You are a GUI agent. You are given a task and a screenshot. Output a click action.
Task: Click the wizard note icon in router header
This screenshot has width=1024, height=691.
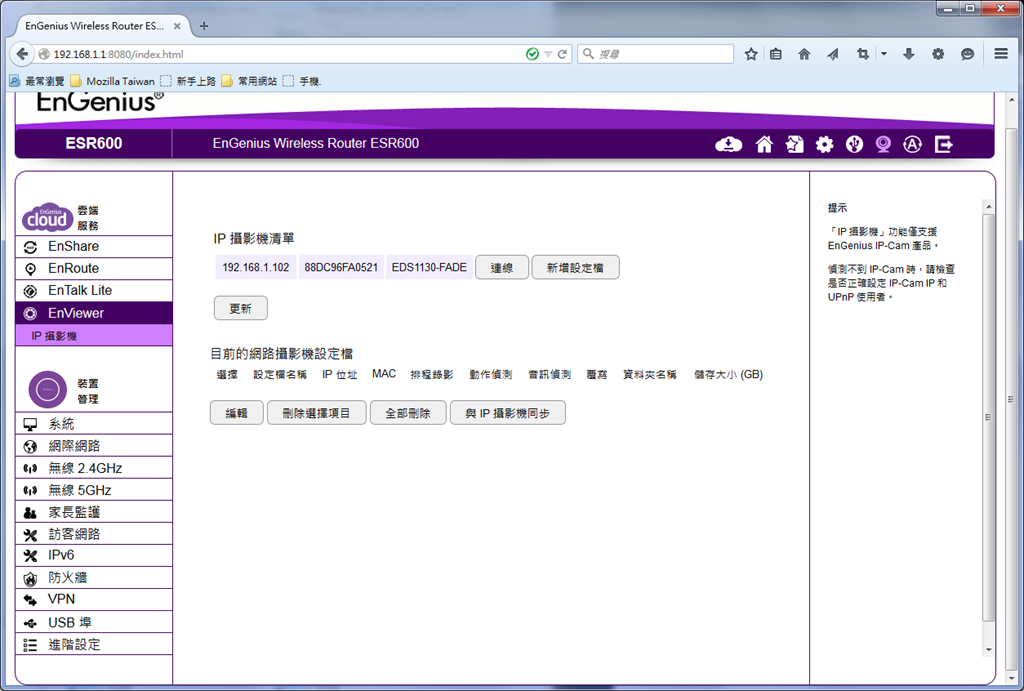click(x=795, y=144)
